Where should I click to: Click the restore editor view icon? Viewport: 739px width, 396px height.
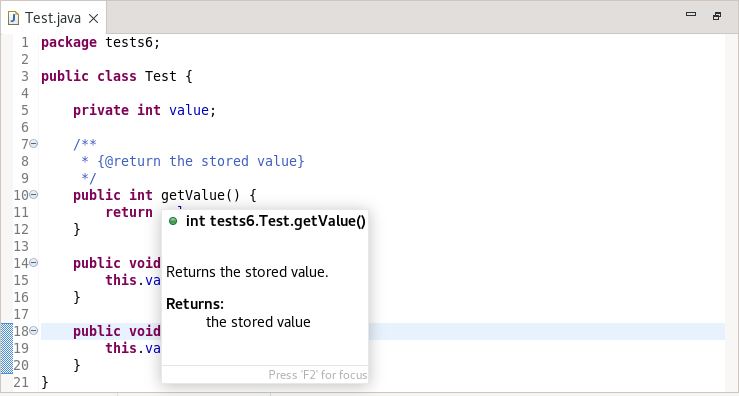pos(717,16)
